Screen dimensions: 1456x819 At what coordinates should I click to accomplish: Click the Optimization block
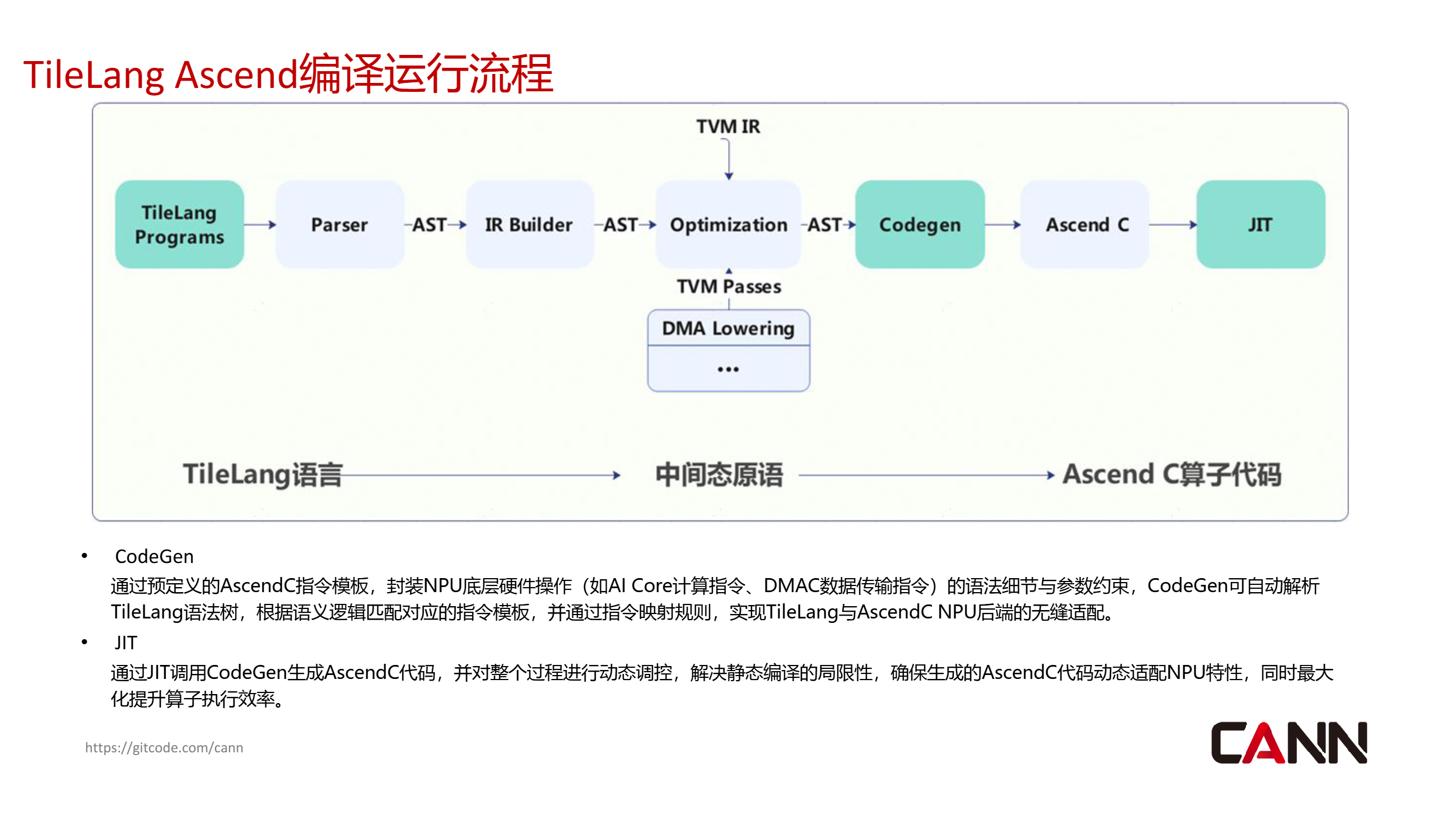pos(728,225)
